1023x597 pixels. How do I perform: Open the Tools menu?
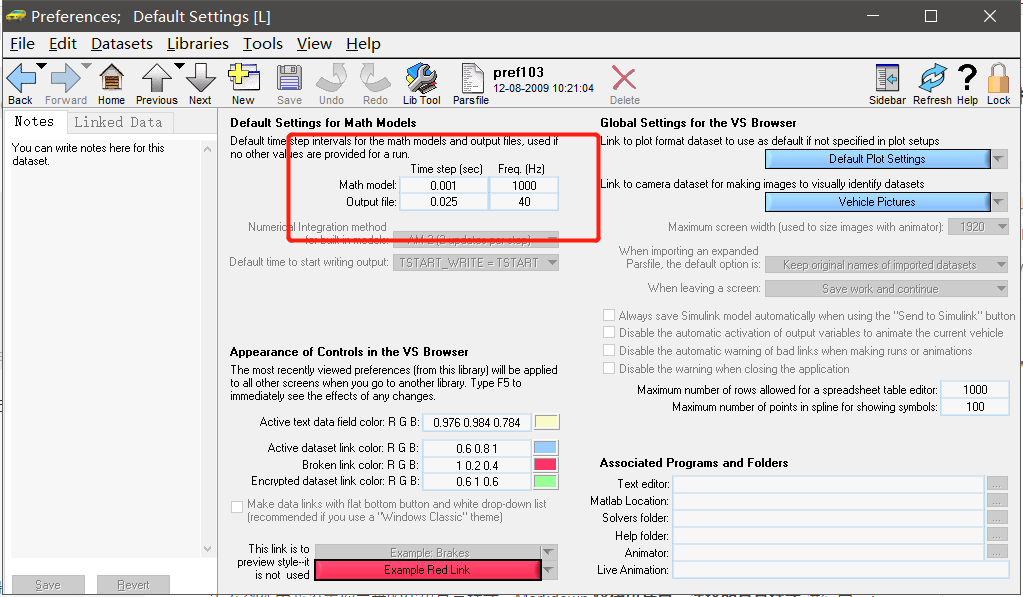tap(263, 44)
